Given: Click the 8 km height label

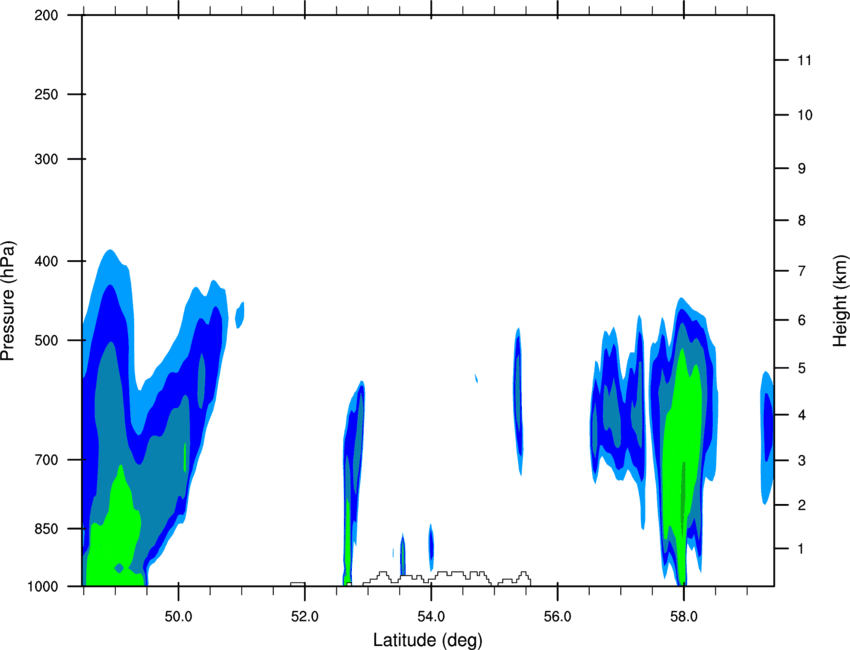Looking at the screenshot, I should pyautogui.click(x=802, y=221).
